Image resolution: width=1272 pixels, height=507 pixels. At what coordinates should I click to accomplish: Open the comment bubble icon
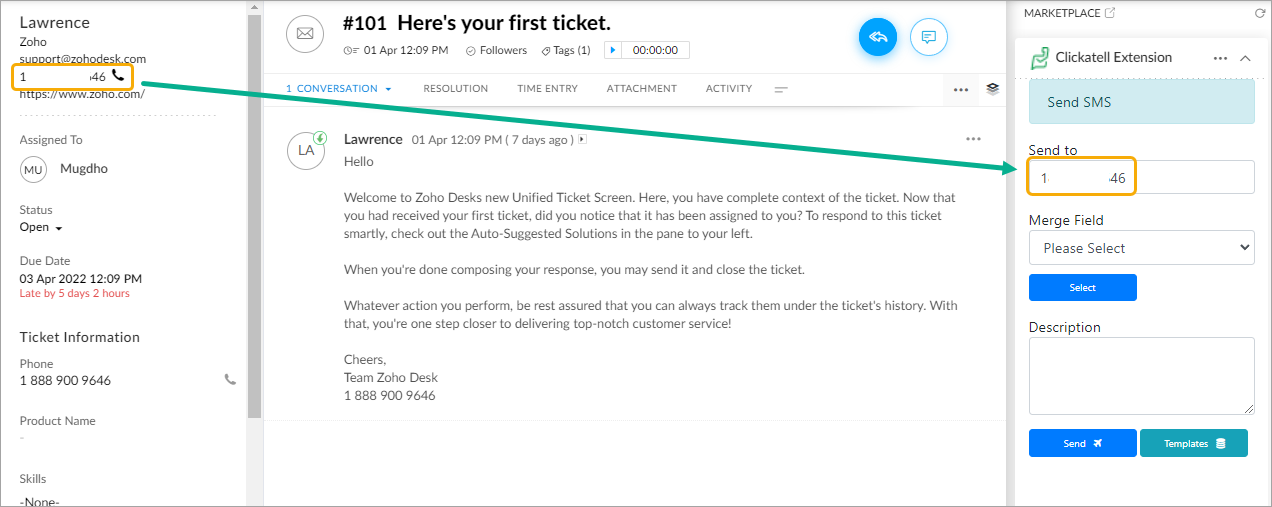click(928, 37)
